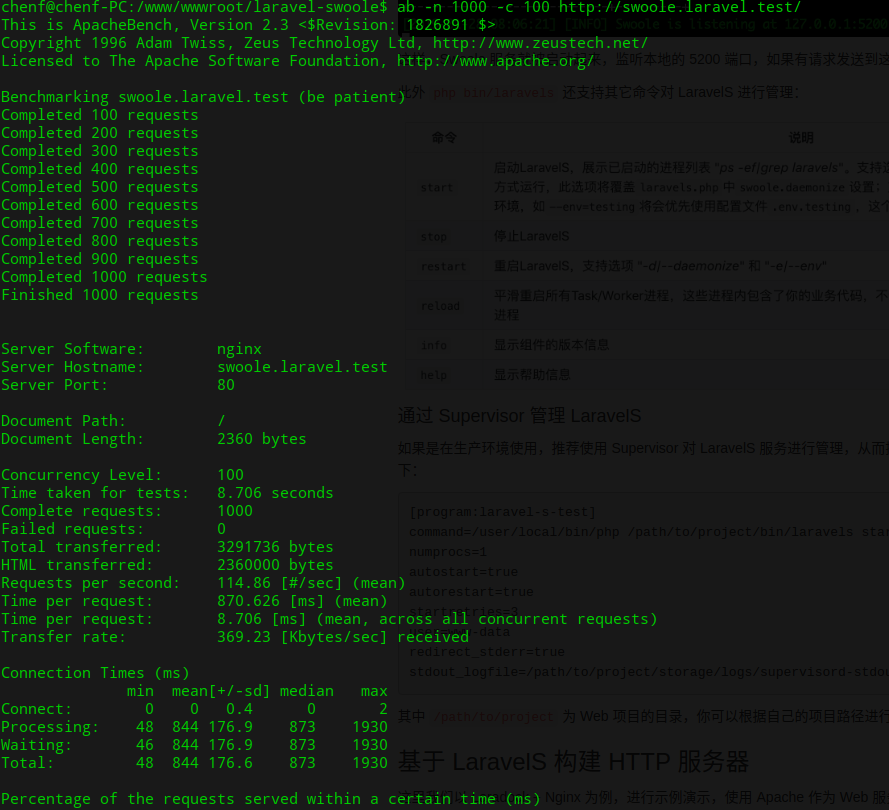Click the 'Requests per second' value 114.86
The width and height of the screenshot is (889, 810).
pyautogui.click(x=239, y=583)
